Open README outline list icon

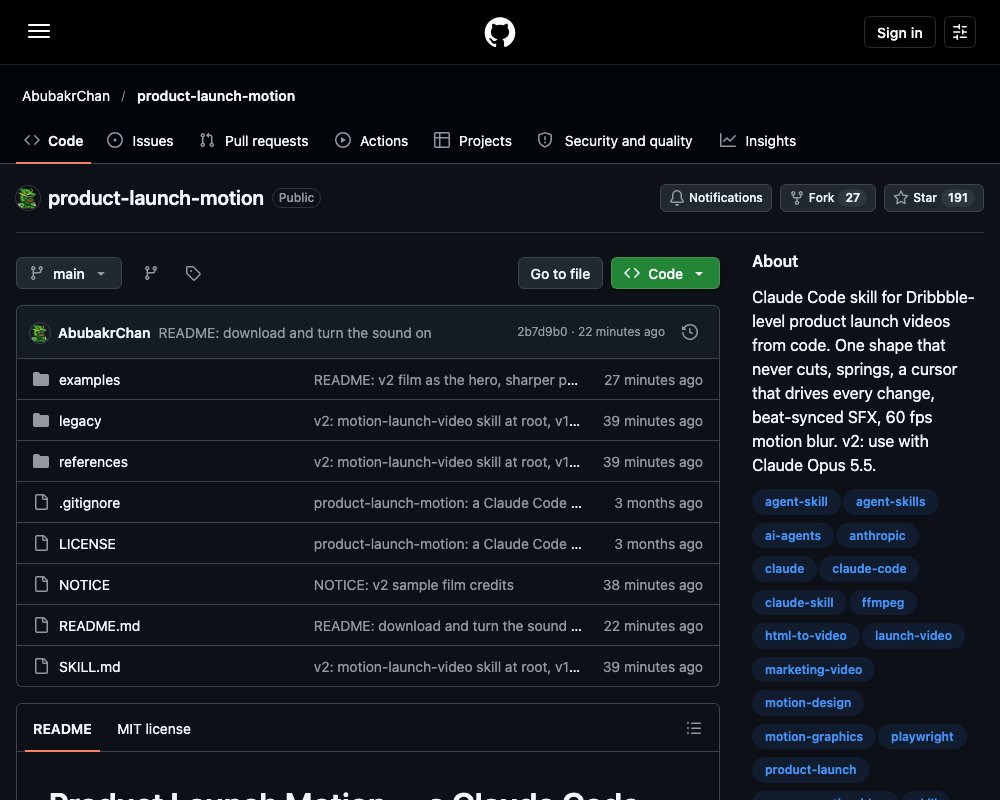694,728
